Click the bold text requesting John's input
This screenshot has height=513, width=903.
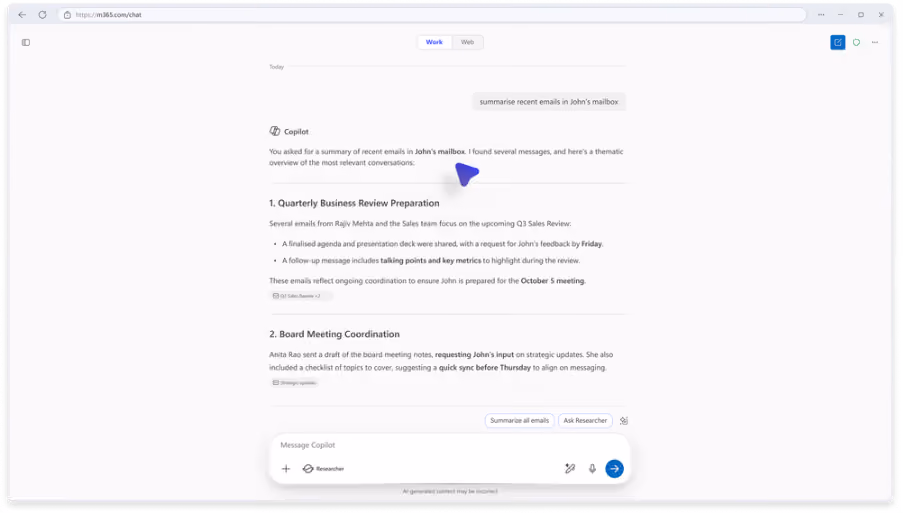coord(474,355)
